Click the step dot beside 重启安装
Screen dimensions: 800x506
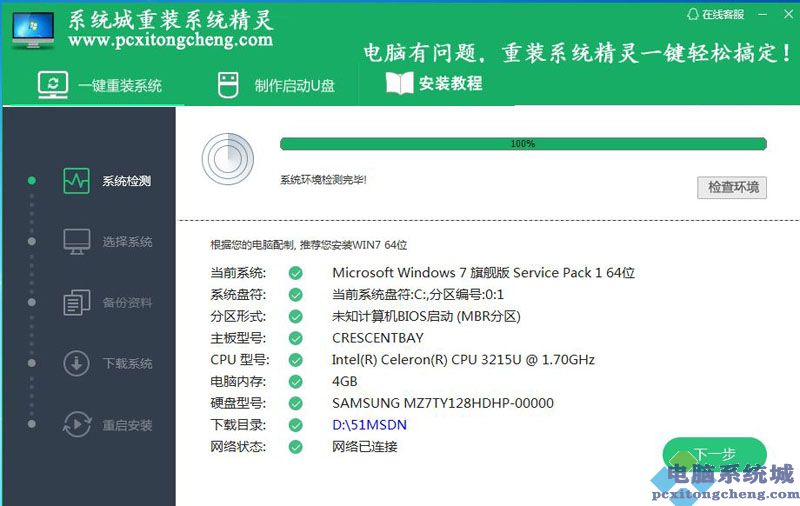click(x=32, y=424)
